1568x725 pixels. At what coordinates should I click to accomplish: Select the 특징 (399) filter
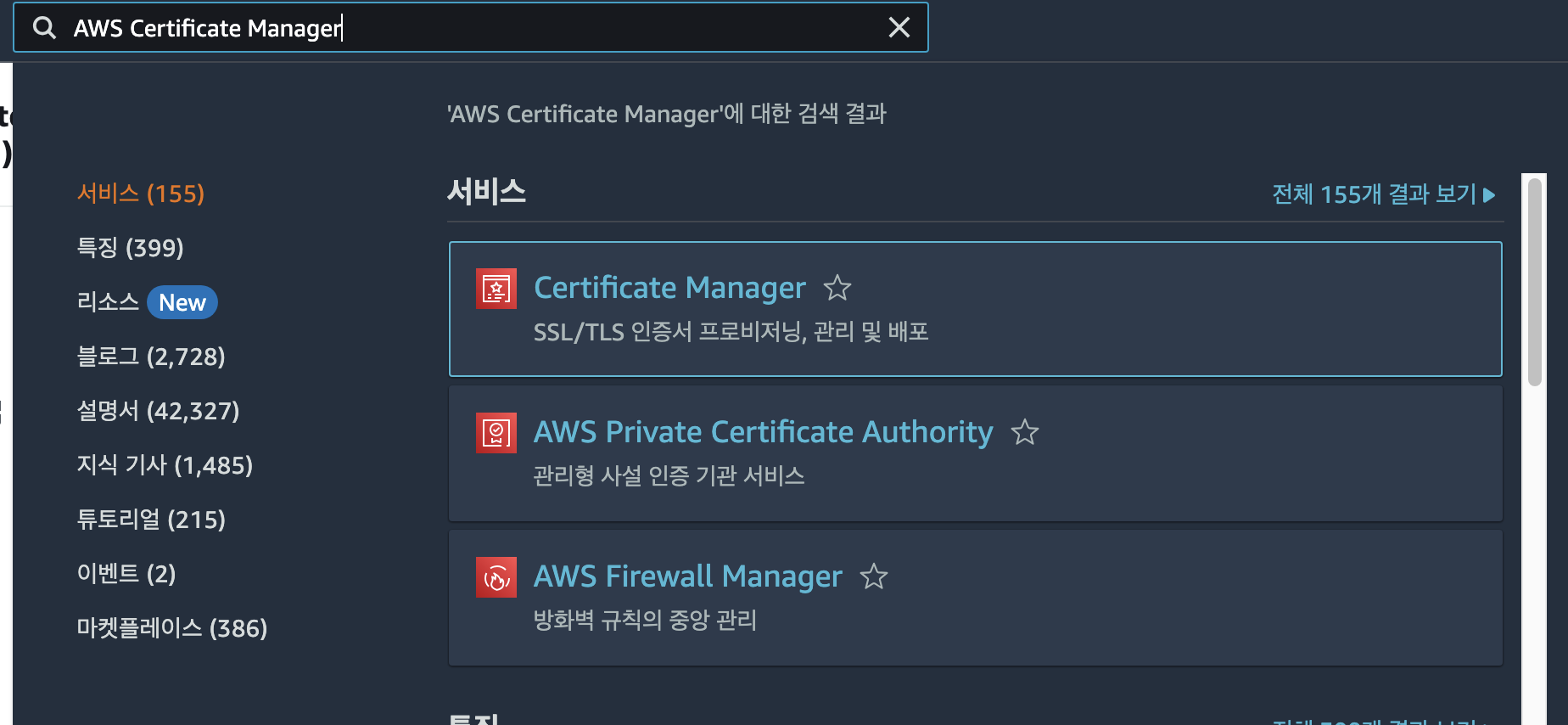click(131, 248)
